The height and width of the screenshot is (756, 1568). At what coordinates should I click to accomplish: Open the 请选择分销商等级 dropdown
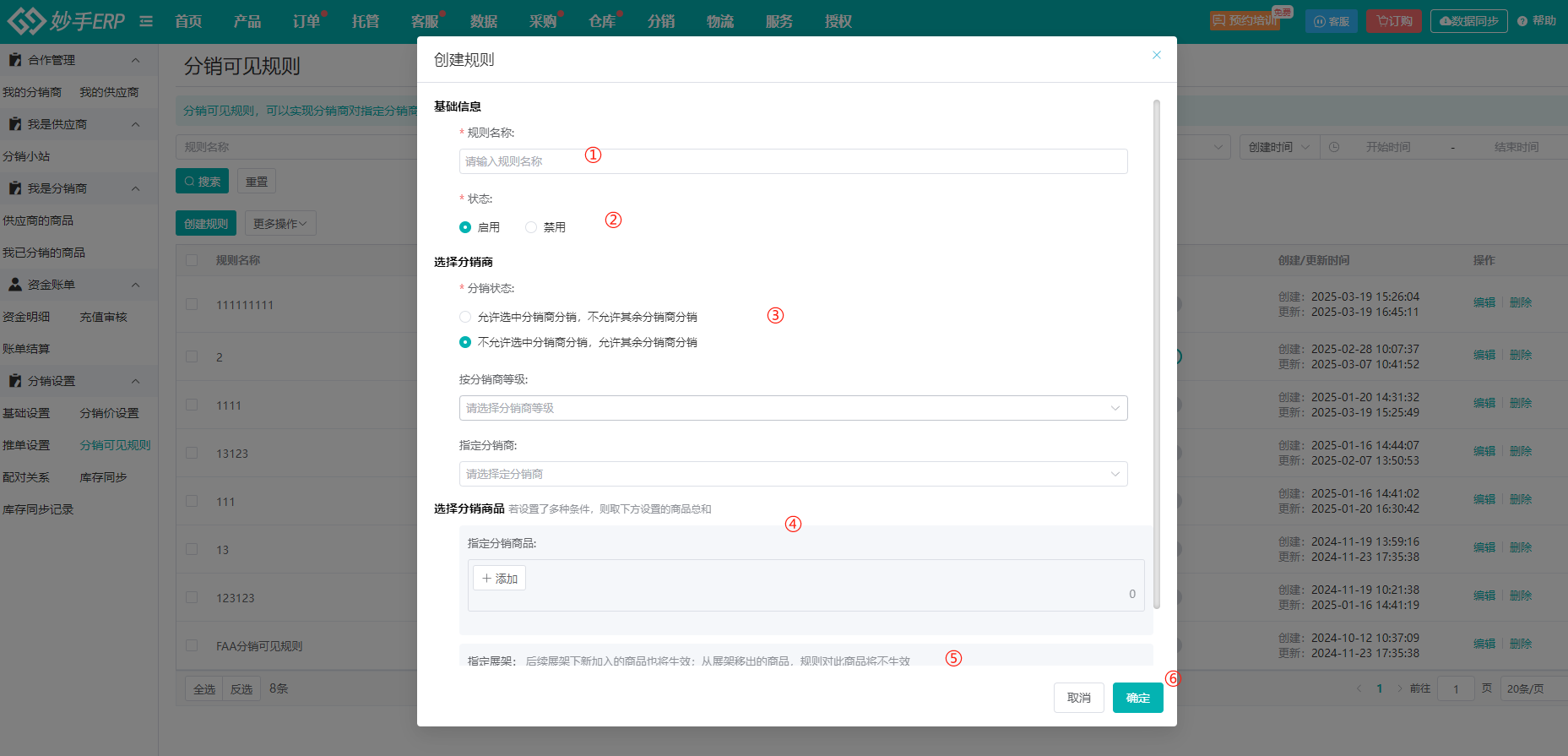tap(793, 408)
